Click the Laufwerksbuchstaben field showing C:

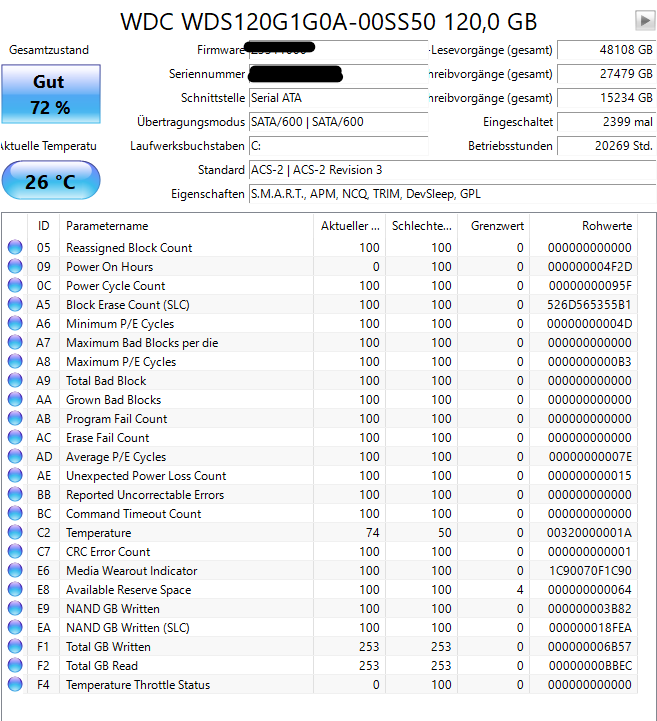[x=338, y=146]
